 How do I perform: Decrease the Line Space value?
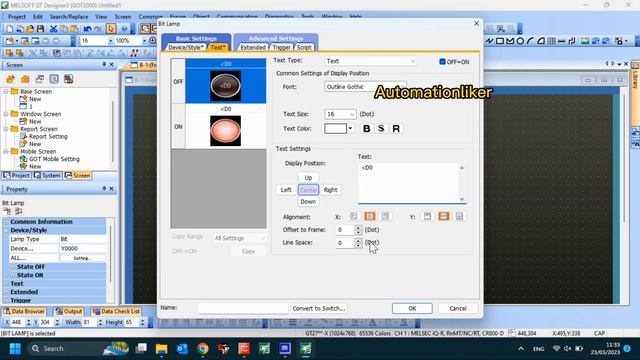[x=358, y=245]
